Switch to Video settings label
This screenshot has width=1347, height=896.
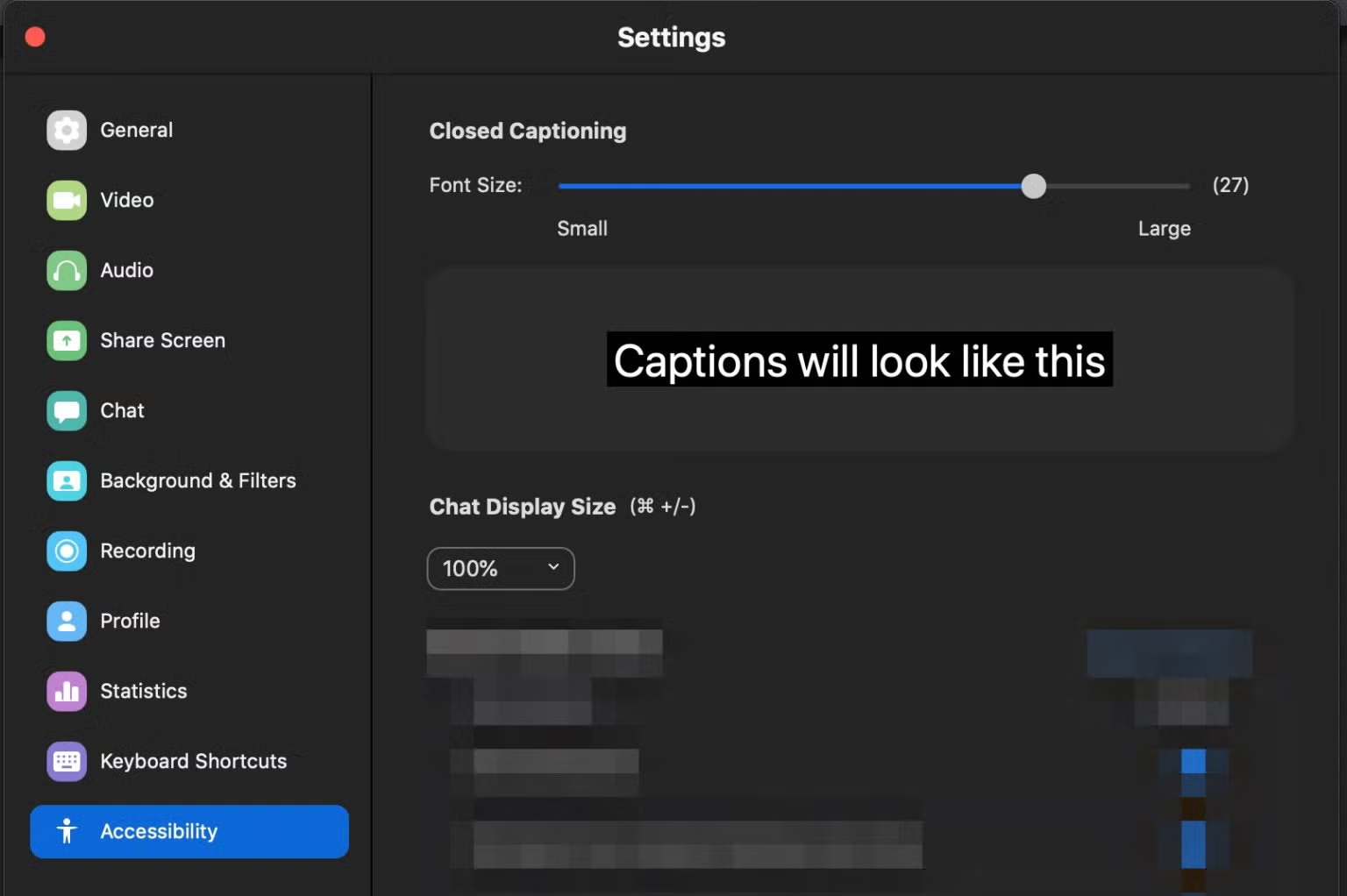click(127, 200)
